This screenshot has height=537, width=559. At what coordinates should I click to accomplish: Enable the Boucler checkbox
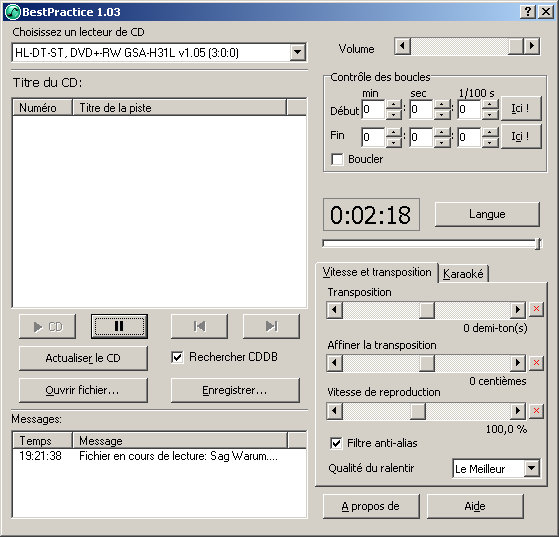pos(337,159)
